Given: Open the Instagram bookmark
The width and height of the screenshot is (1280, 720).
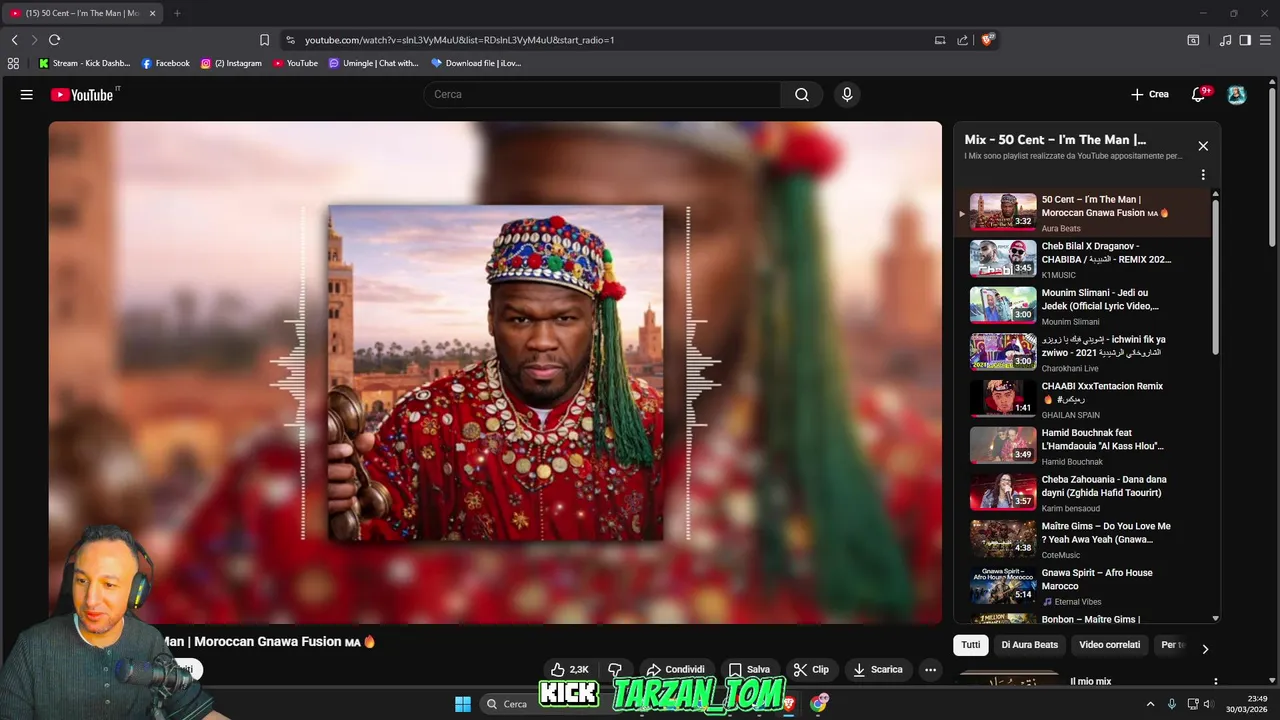Looking at the screenshot, I should click(231, 63).
